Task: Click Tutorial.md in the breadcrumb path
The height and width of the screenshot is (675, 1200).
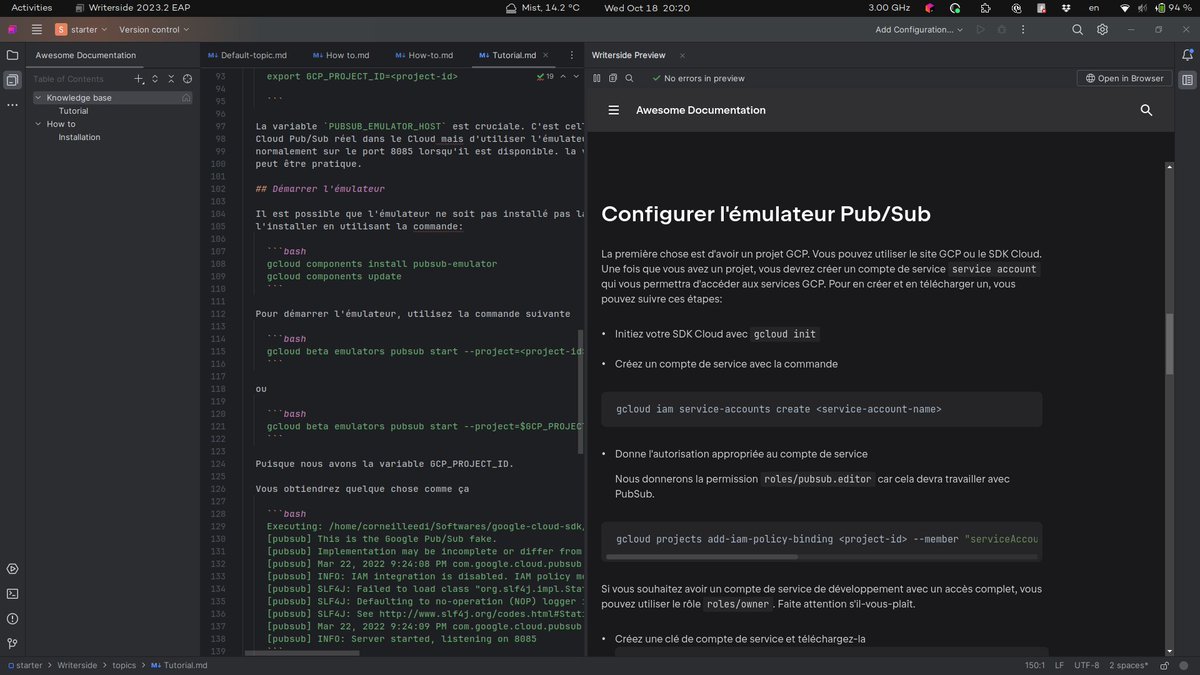Action: 179,665
